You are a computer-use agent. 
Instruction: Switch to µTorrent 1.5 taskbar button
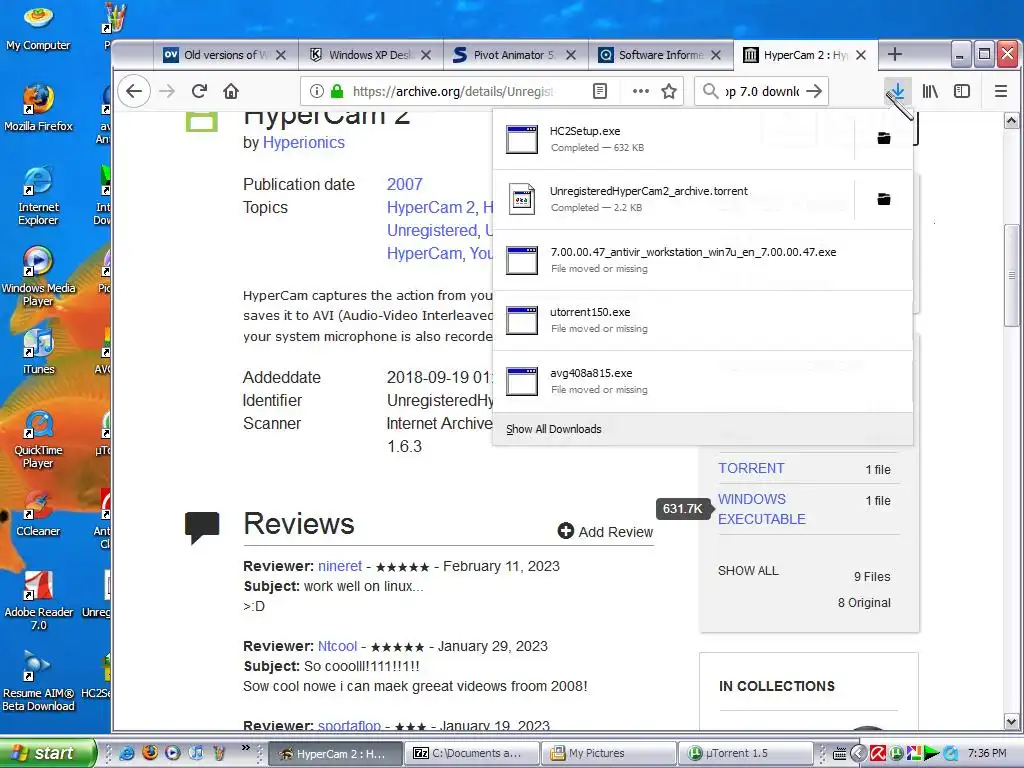coord(745,753)
